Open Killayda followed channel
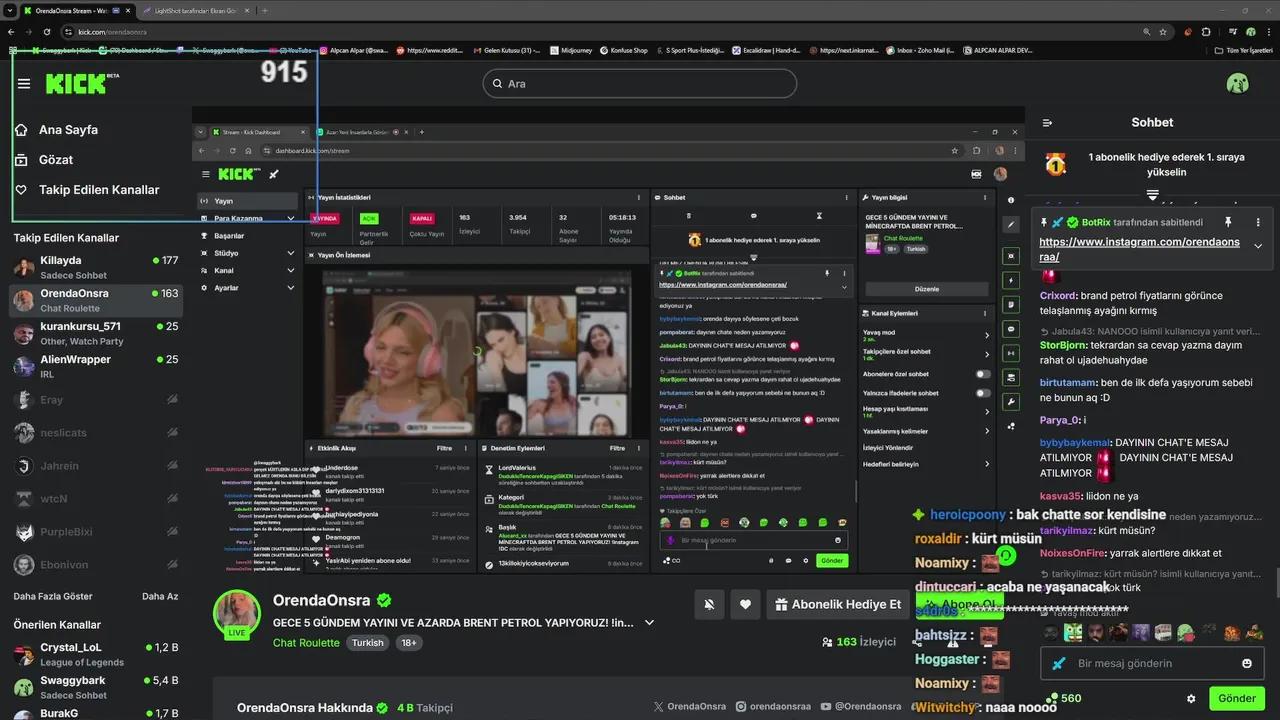The width and height of the screenshot is (1280, 720). pos(96,267)
